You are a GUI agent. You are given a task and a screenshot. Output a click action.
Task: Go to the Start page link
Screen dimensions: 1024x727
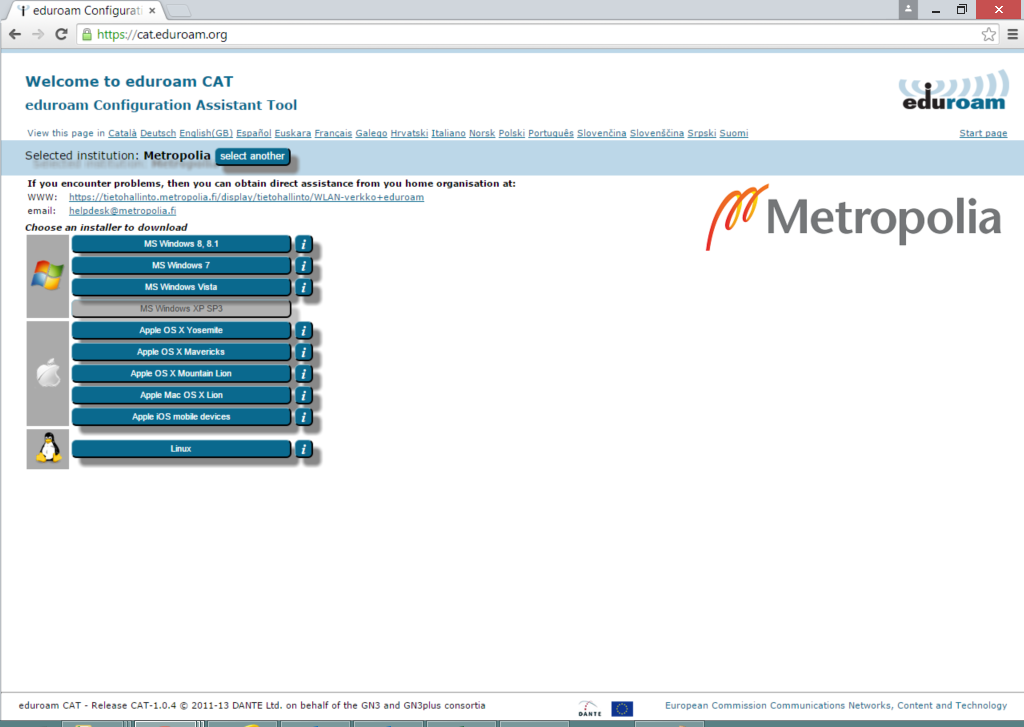983,133
